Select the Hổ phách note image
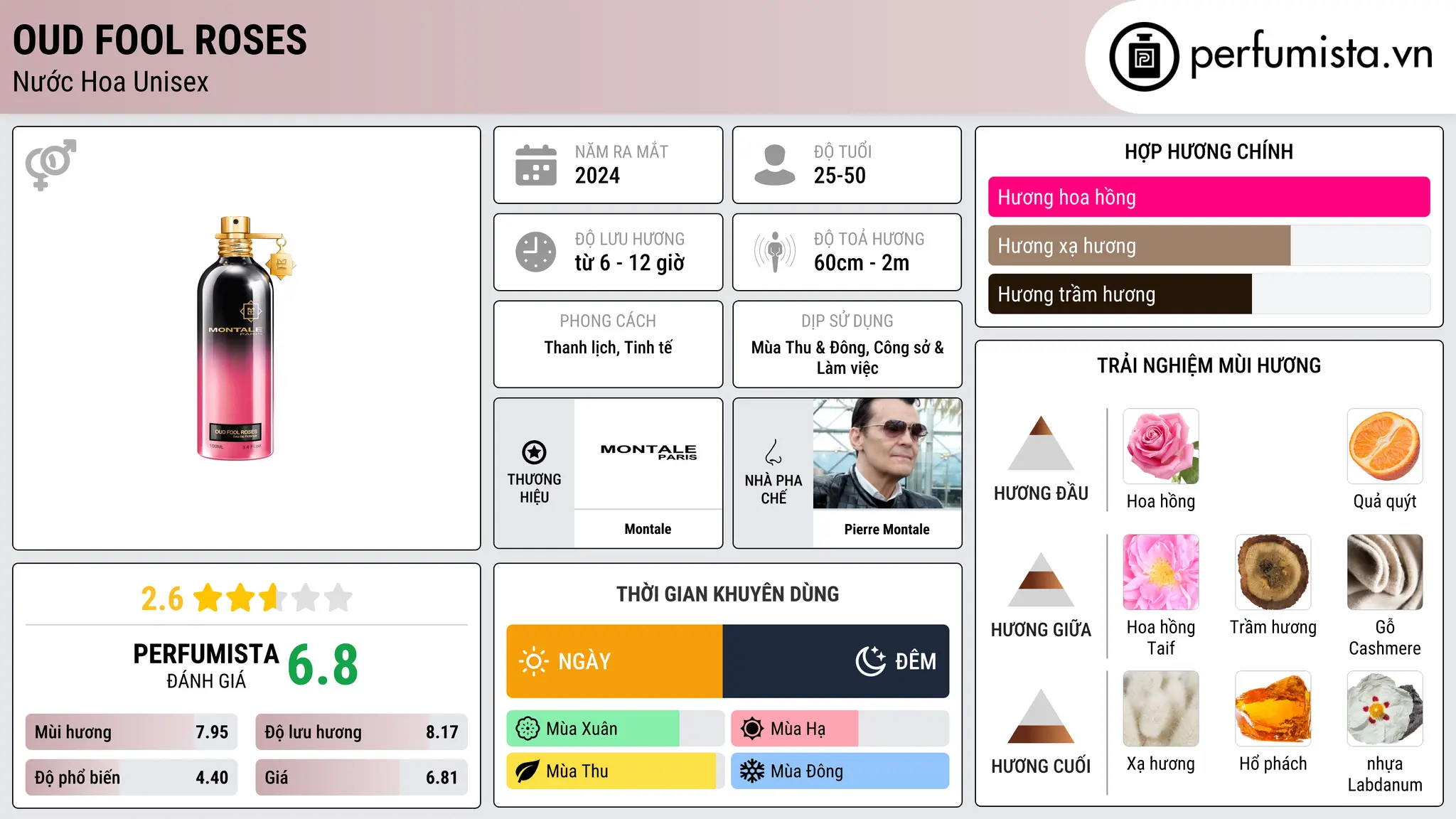1456x819 pixels. point(1273,709)
